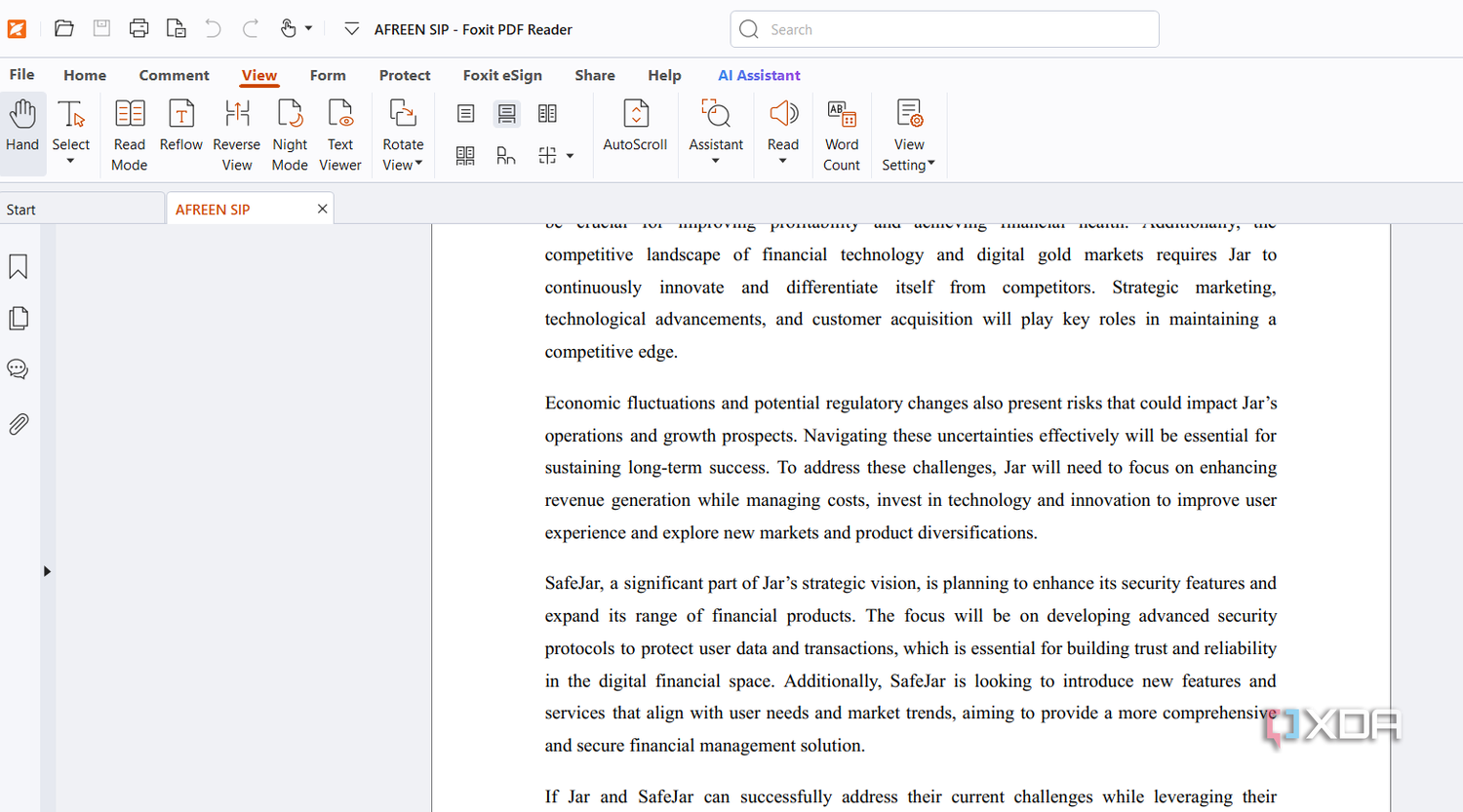This screenshot has height=812, width=1463.
Task: Open the Pages thumbnail panel
Action: 19,318
